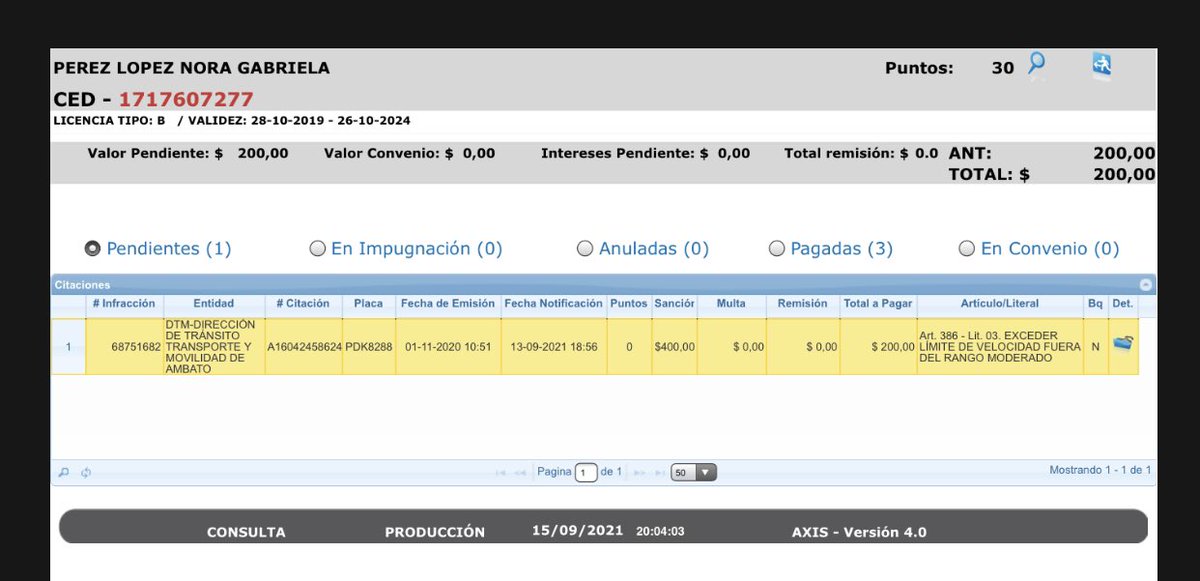Select the En Impugnación (0) radio button
This screenshot has width=1200, height=581.
coord(318,248)
